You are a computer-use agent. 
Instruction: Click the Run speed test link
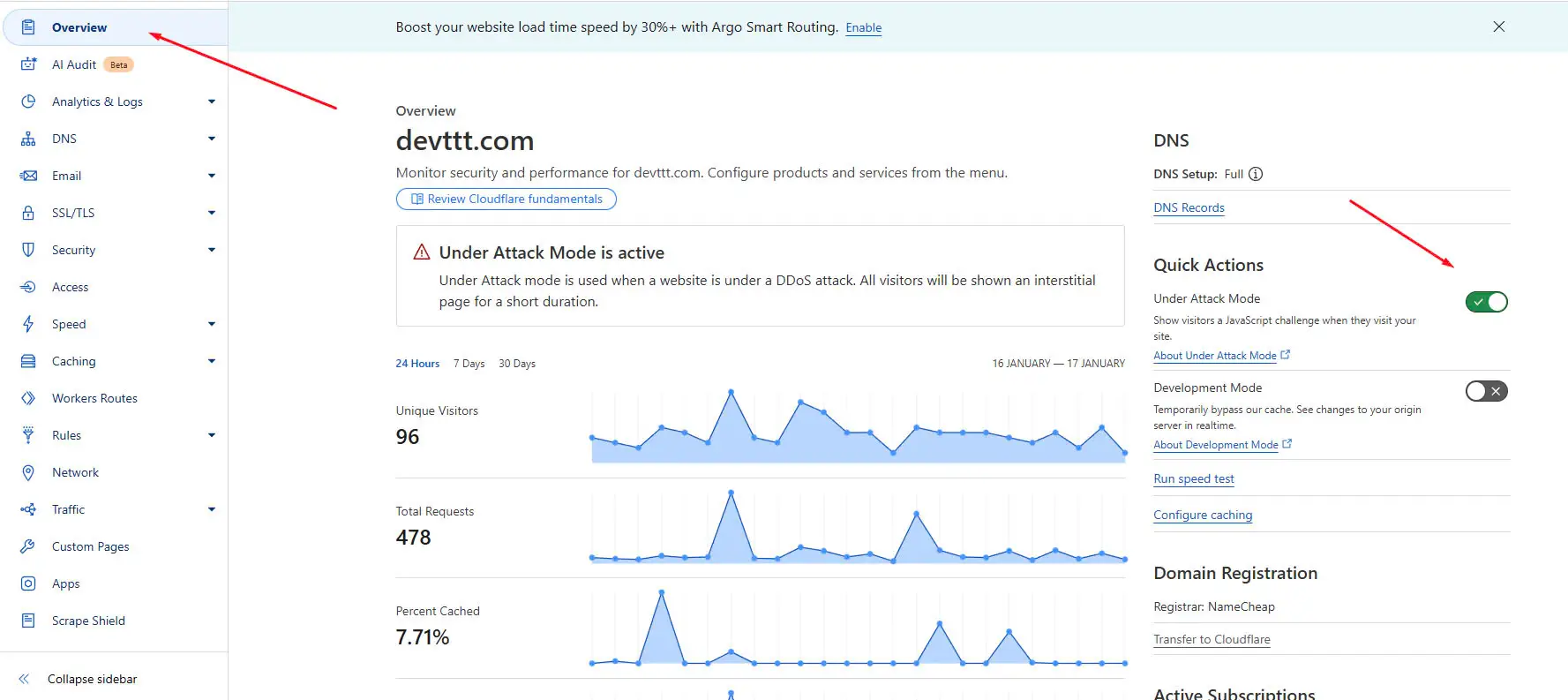tap(1194, 478)
